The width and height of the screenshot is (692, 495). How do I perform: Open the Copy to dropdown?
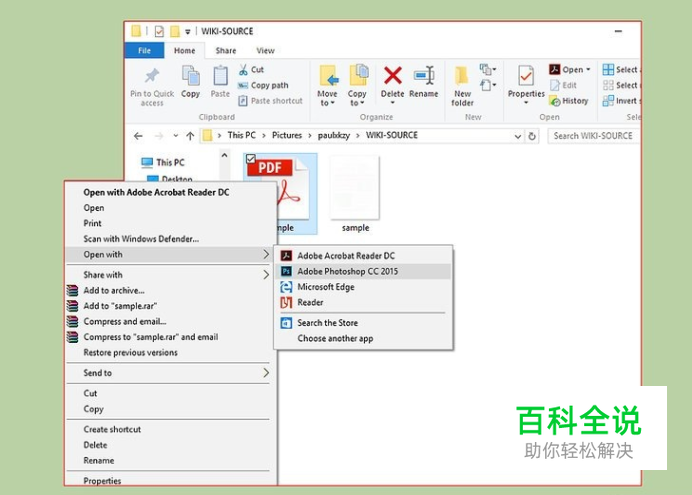point(357,98)
